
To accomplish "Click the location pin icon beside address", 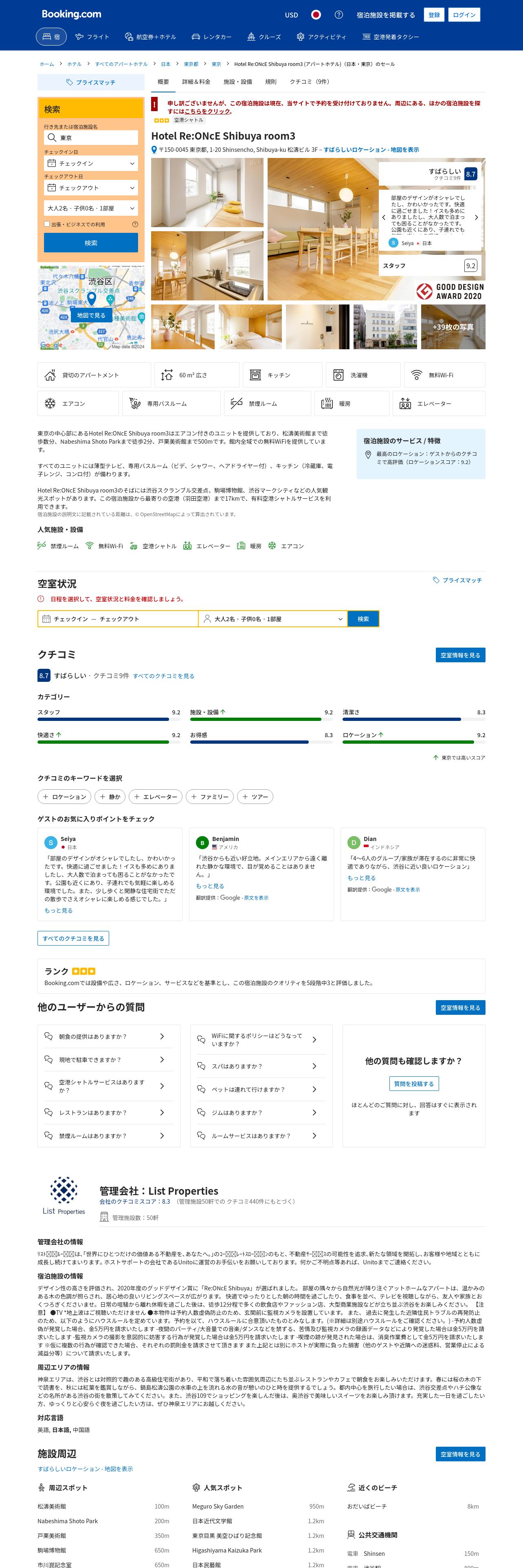I will click(x=154, y=150).
